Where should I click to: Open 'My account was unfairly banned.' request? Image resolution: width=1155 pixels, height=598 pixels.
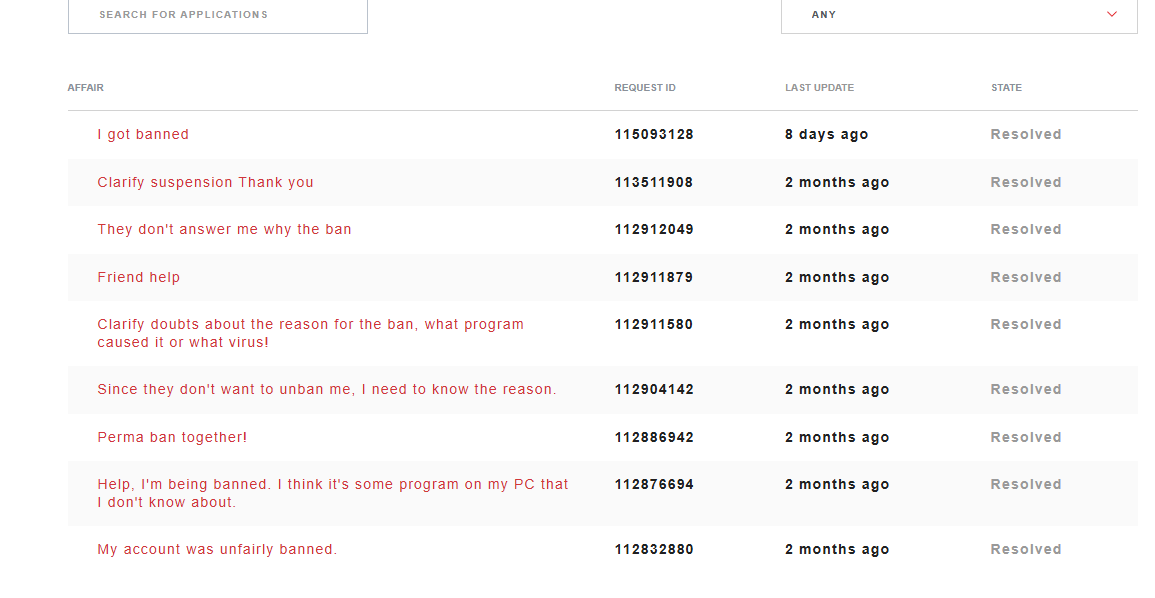217,549
